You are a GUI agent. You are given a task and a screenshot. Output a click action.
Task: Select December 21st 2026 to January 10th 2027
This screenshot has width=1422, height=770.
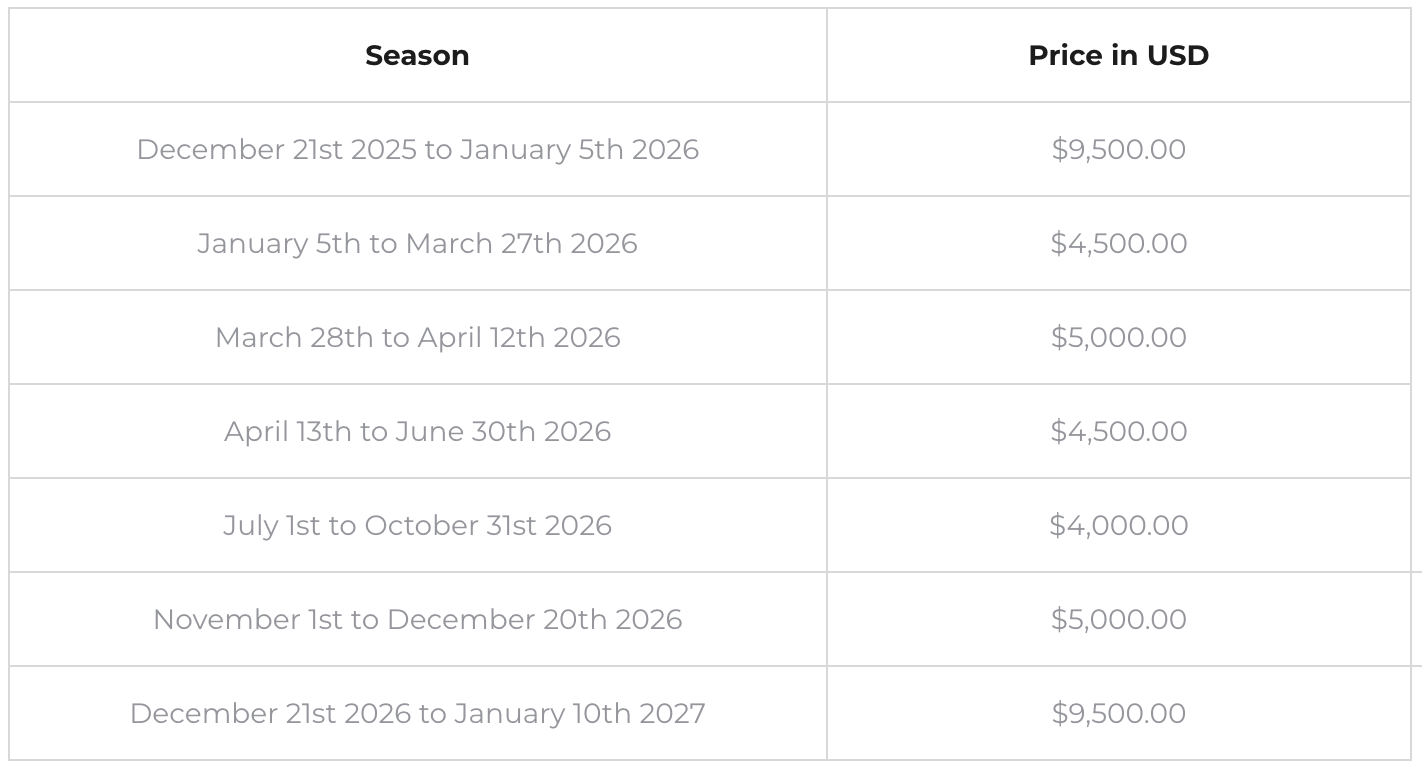point(417,714)
